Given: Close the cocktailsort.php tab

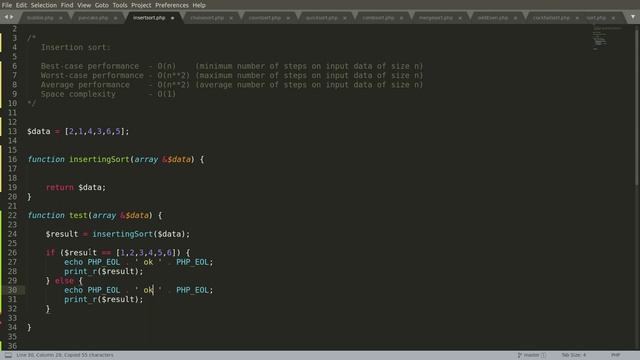Looking at the screenshot, I should click(x=577, y=18).
